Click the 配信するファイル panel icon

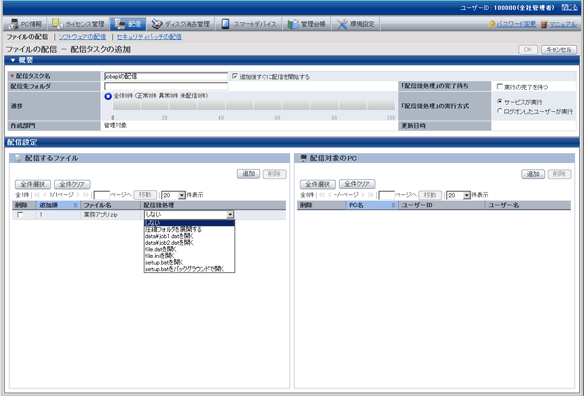(18, 158)
